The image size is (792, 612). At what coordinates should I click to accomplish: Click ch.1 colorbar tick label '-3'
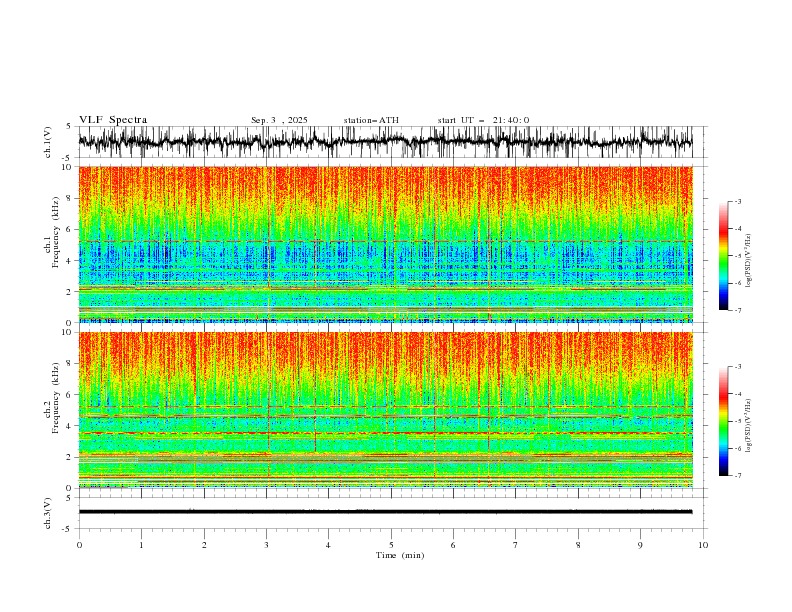(737, 201)
